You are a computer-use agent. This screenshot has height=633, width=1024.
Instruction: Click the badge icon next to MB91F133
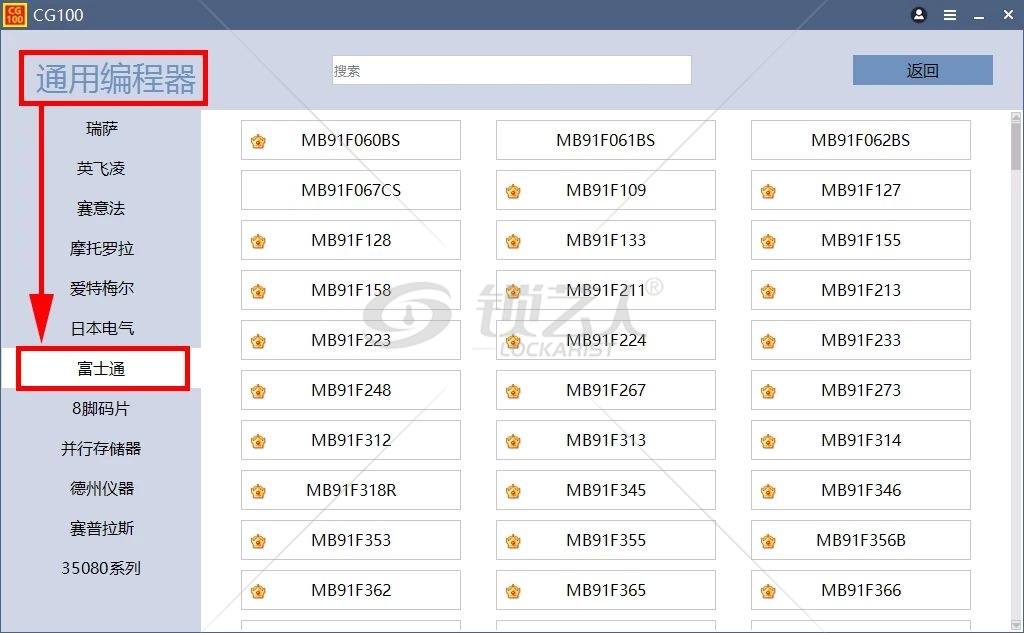pos(513,241)
